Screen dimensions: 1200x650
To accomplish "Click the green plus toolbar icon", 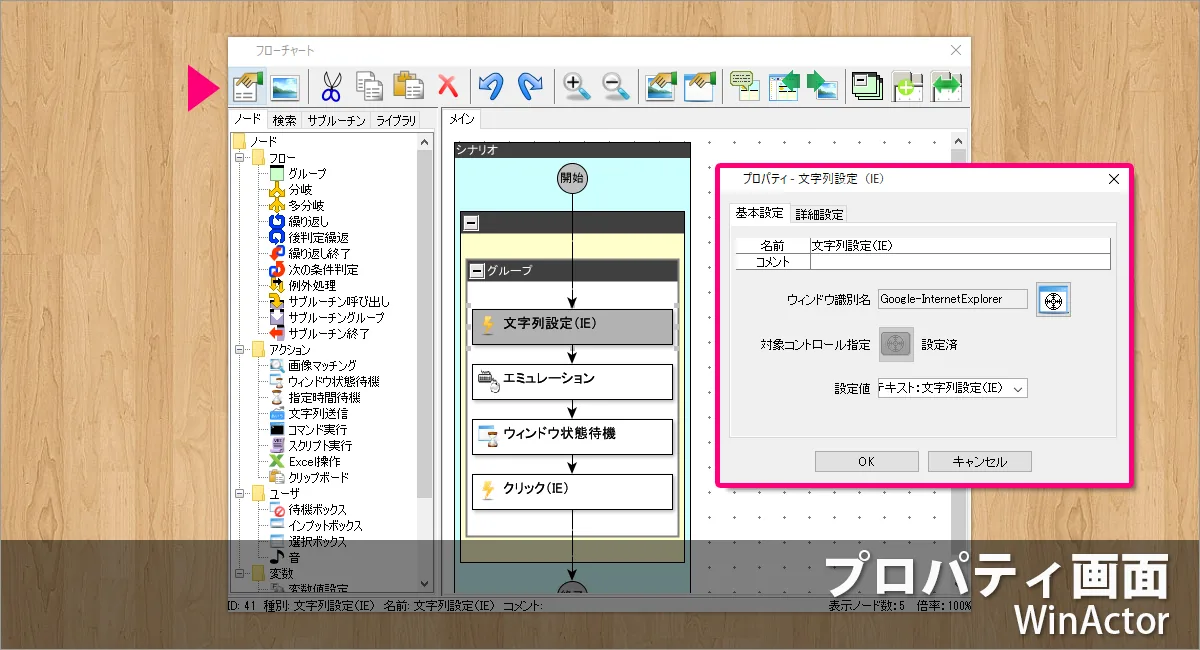I will pyautogui.click(x=907, y=86).
